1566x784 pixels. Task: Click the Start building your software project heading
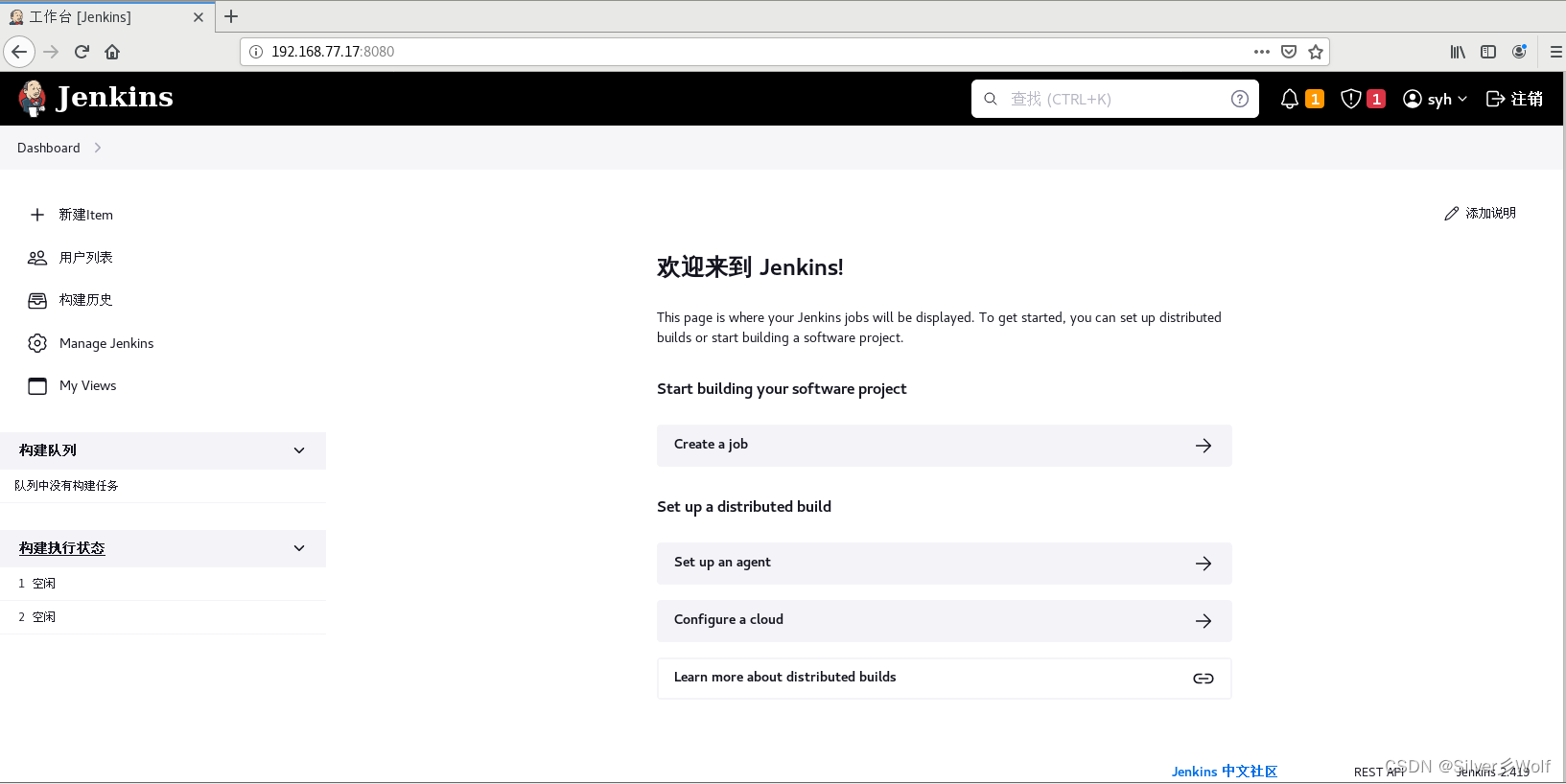(x=782, y=389)
